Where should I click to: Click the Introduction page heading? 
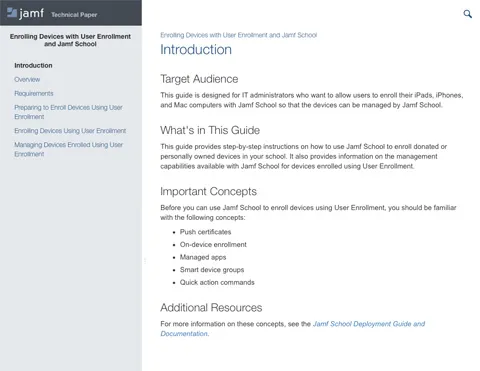(196, 50)
